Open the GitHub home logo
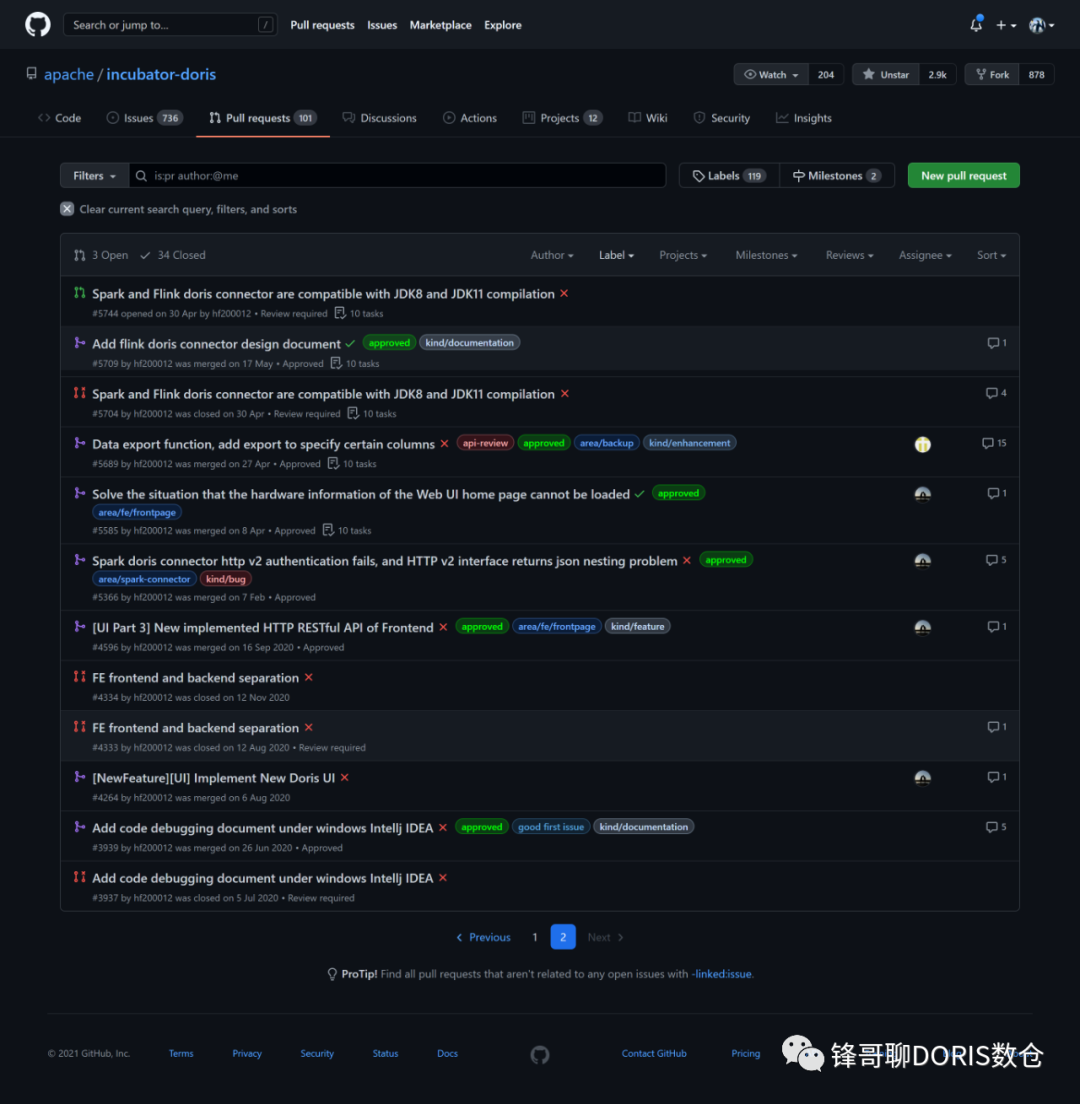 pyautogui.click(x=38, y=25)
